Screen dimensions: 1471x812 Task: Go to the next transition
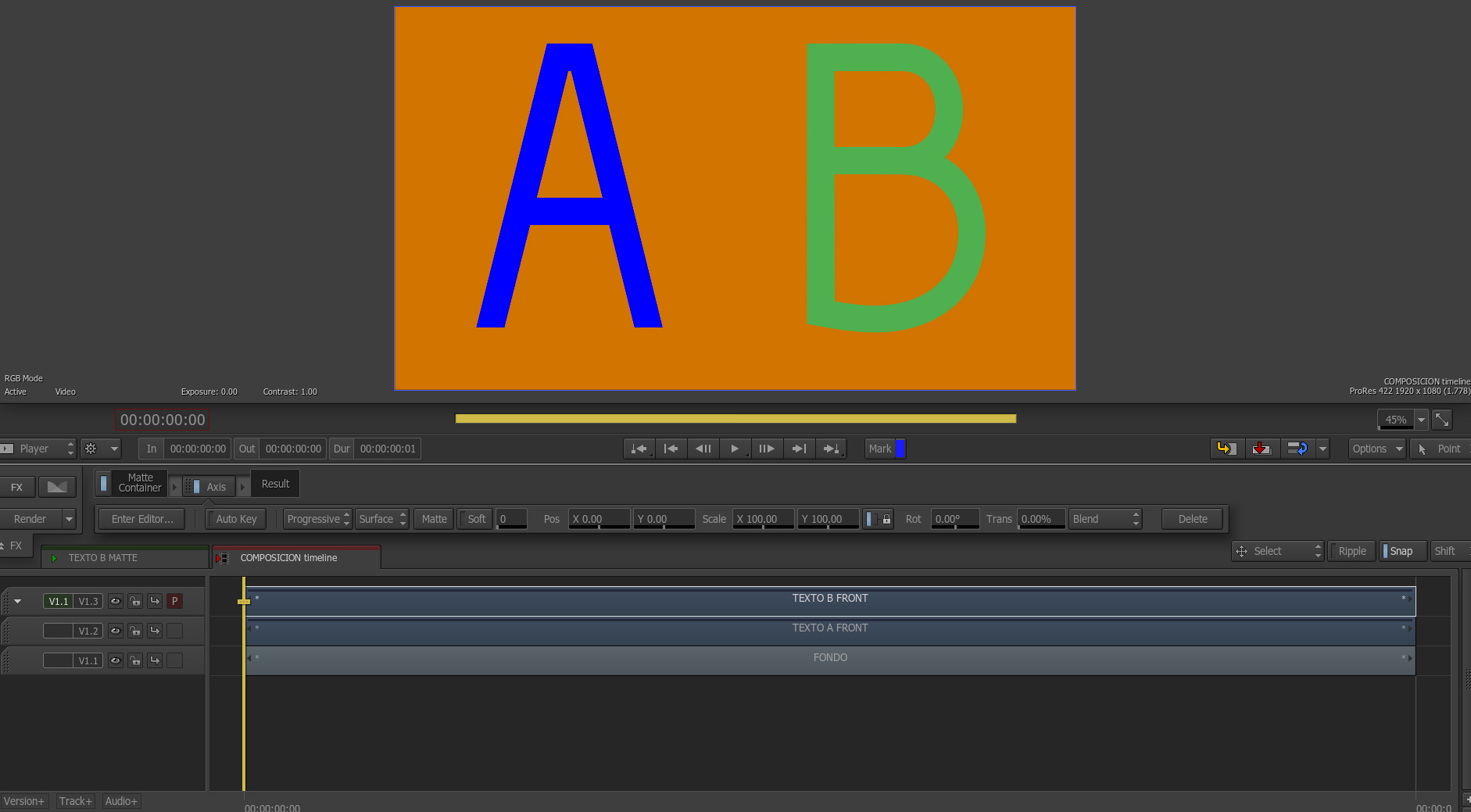click(x=831, y=449)
